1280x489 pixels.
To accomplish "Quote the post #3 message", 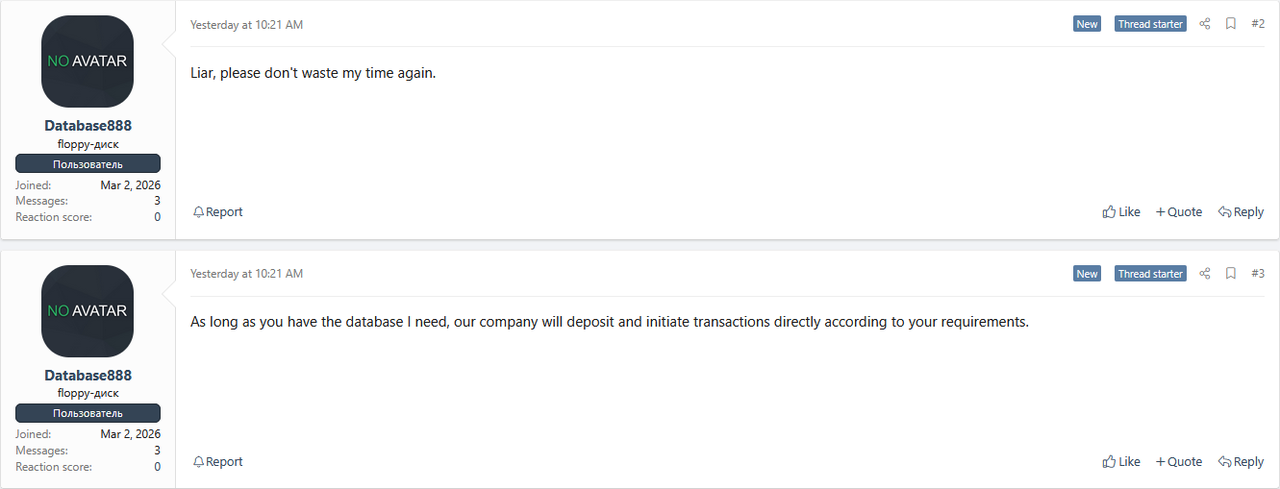I will [1179, 462].
